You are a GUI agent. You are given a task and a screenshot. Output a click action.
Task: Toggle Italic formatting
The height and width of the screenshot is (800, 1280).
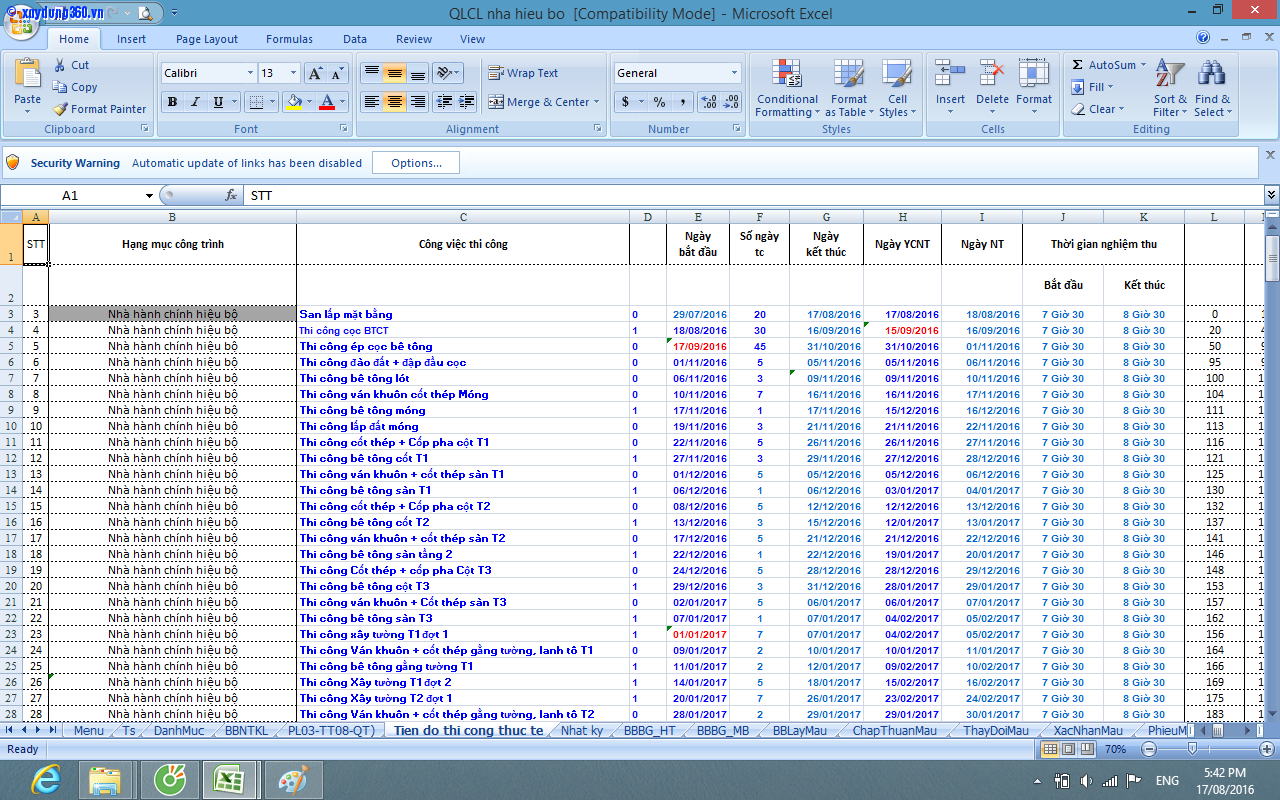tap(194, 102)
